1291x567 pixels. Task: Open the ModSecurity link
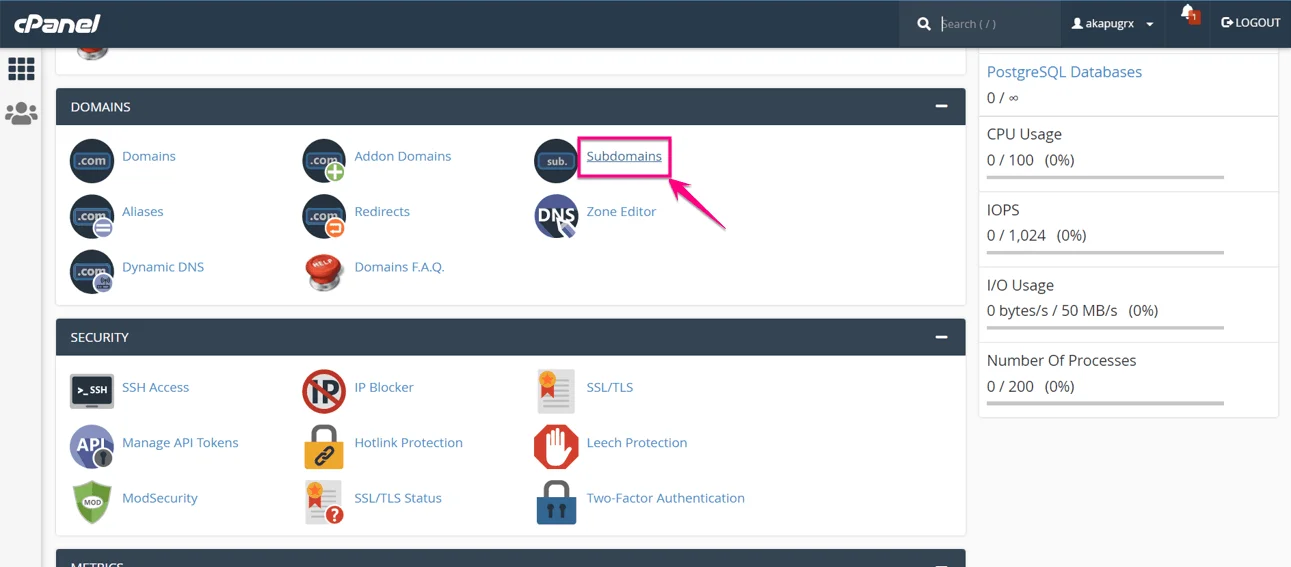[160, 497]
